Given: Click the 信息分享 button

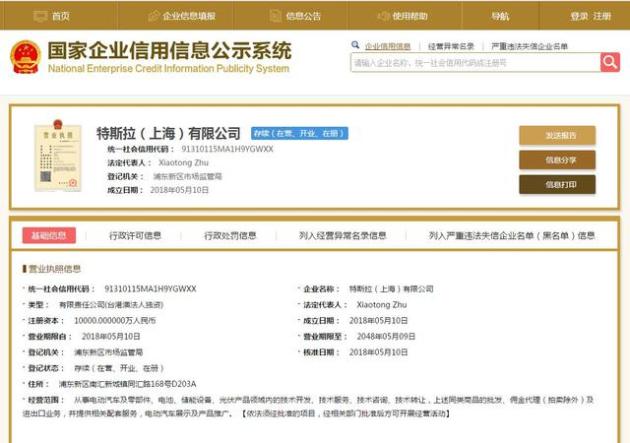Looking at the screenshot, I should 557,160.
